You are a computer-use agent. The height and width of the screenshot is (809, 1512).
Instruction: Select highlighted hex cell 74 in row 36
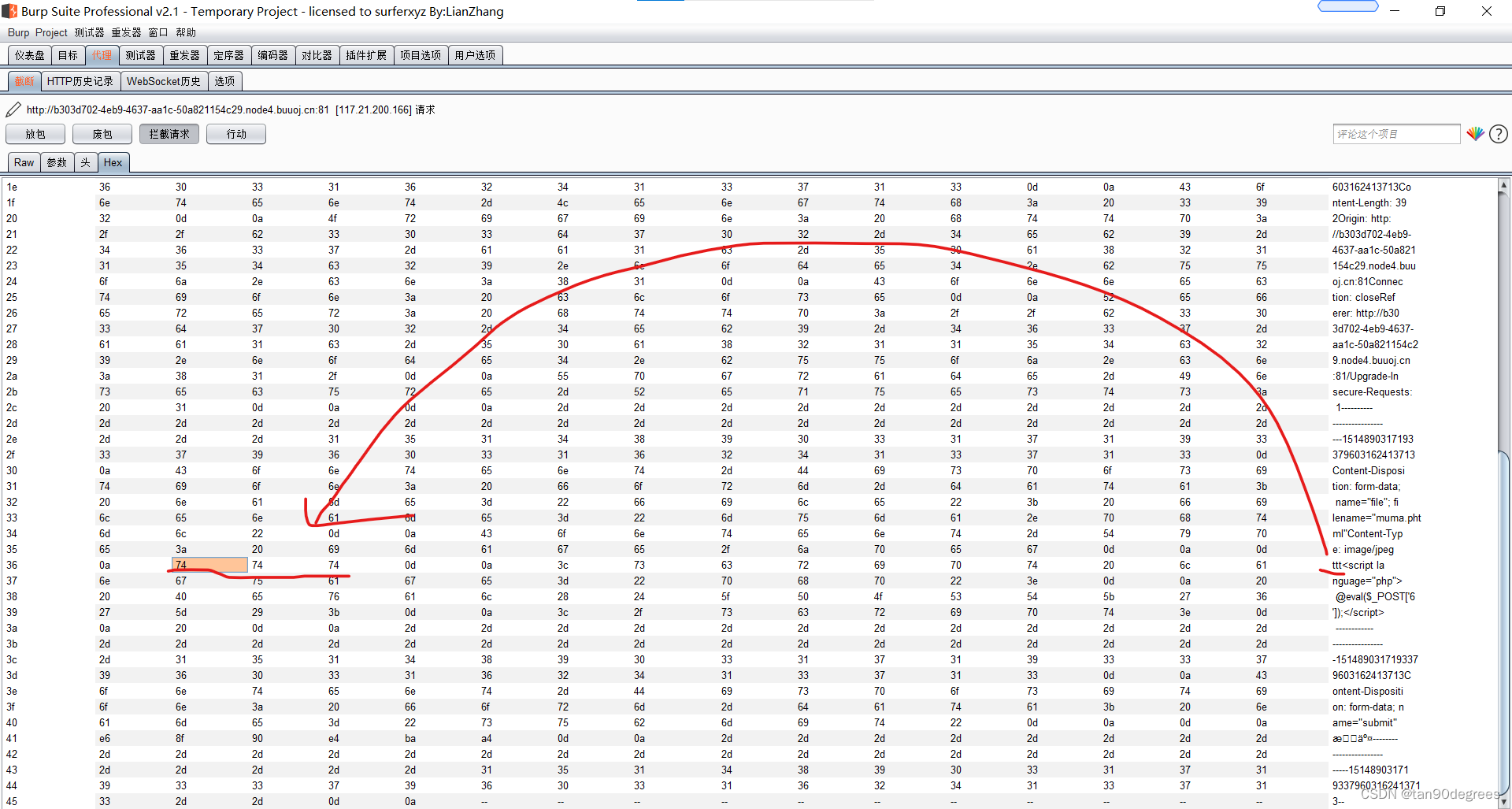tap(209, 565)
